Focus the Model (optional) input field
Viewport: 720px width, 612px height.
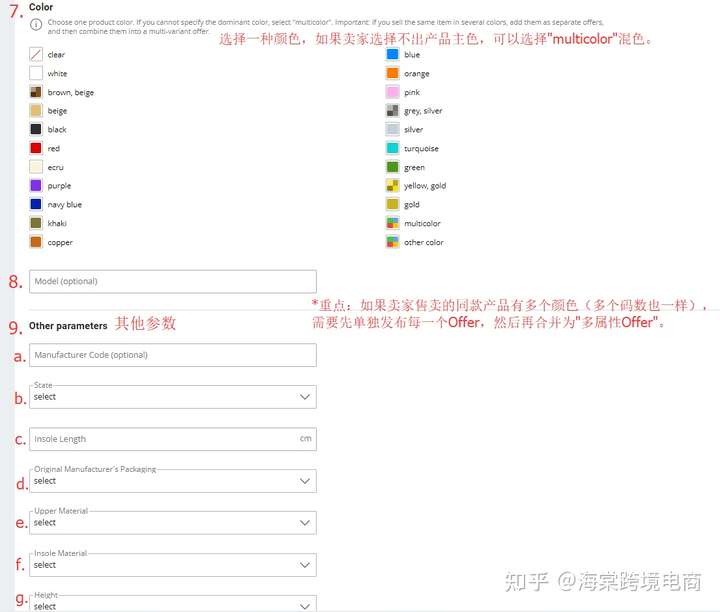(173, 281)
